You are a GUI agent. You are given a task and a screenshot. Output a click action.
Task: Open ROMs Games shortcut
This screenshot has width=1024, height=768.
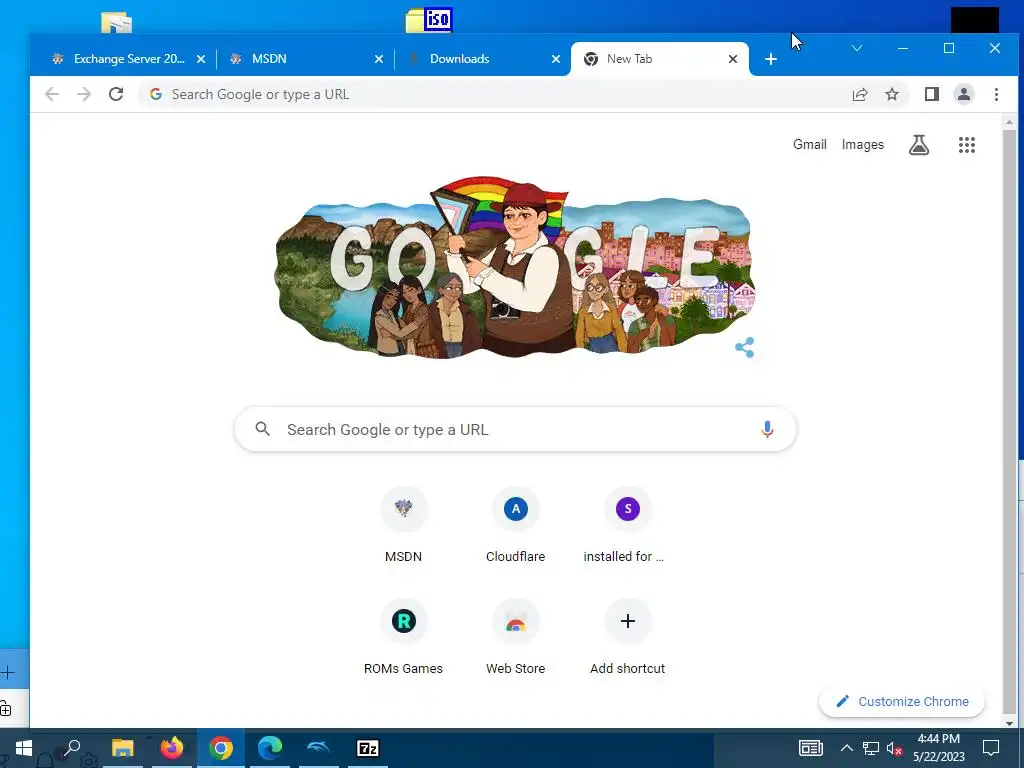click(404, 637)
